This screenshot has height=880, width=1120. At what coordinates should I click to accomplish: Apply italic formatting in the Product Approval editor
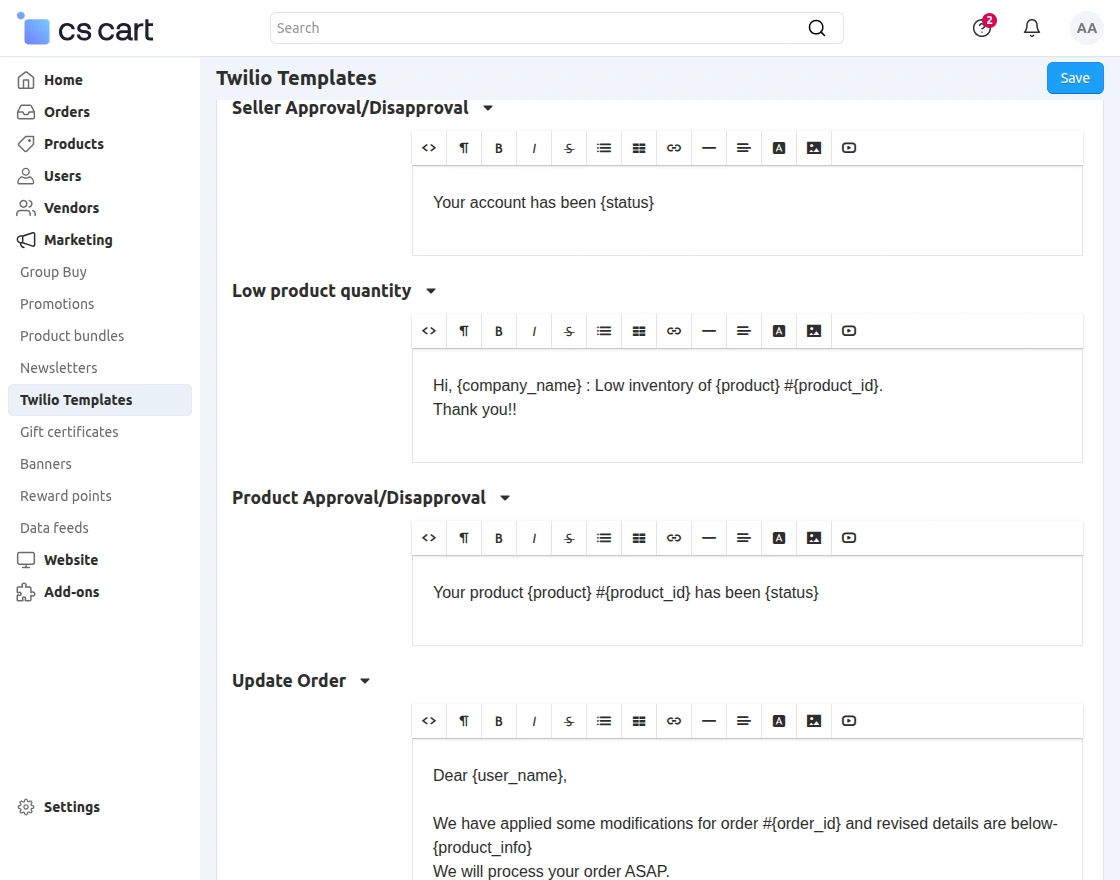pos(534,537)
